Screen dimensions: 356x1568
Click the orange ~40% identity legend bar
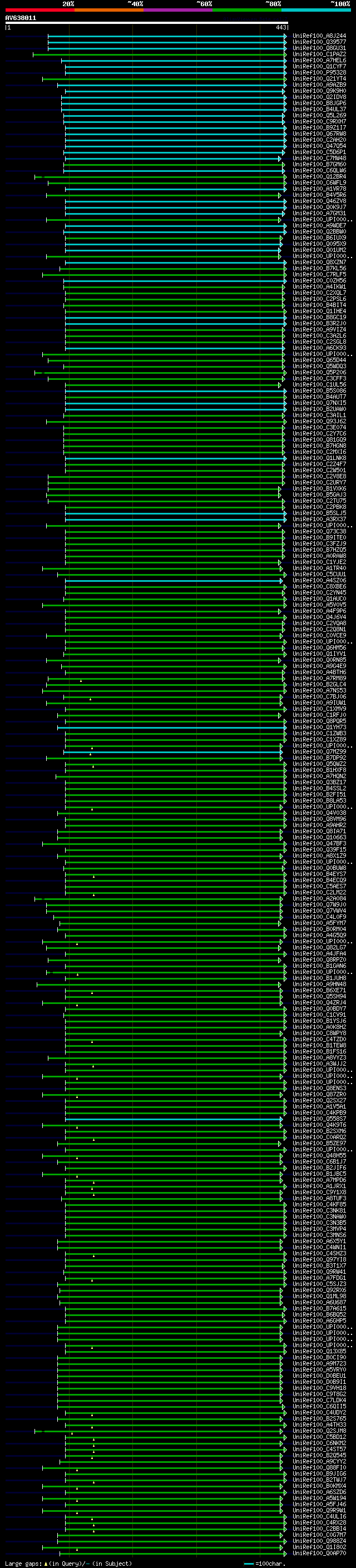109,11
